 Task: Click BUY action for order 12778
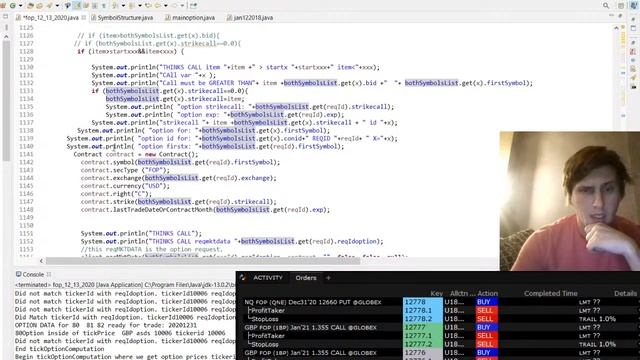486,302
